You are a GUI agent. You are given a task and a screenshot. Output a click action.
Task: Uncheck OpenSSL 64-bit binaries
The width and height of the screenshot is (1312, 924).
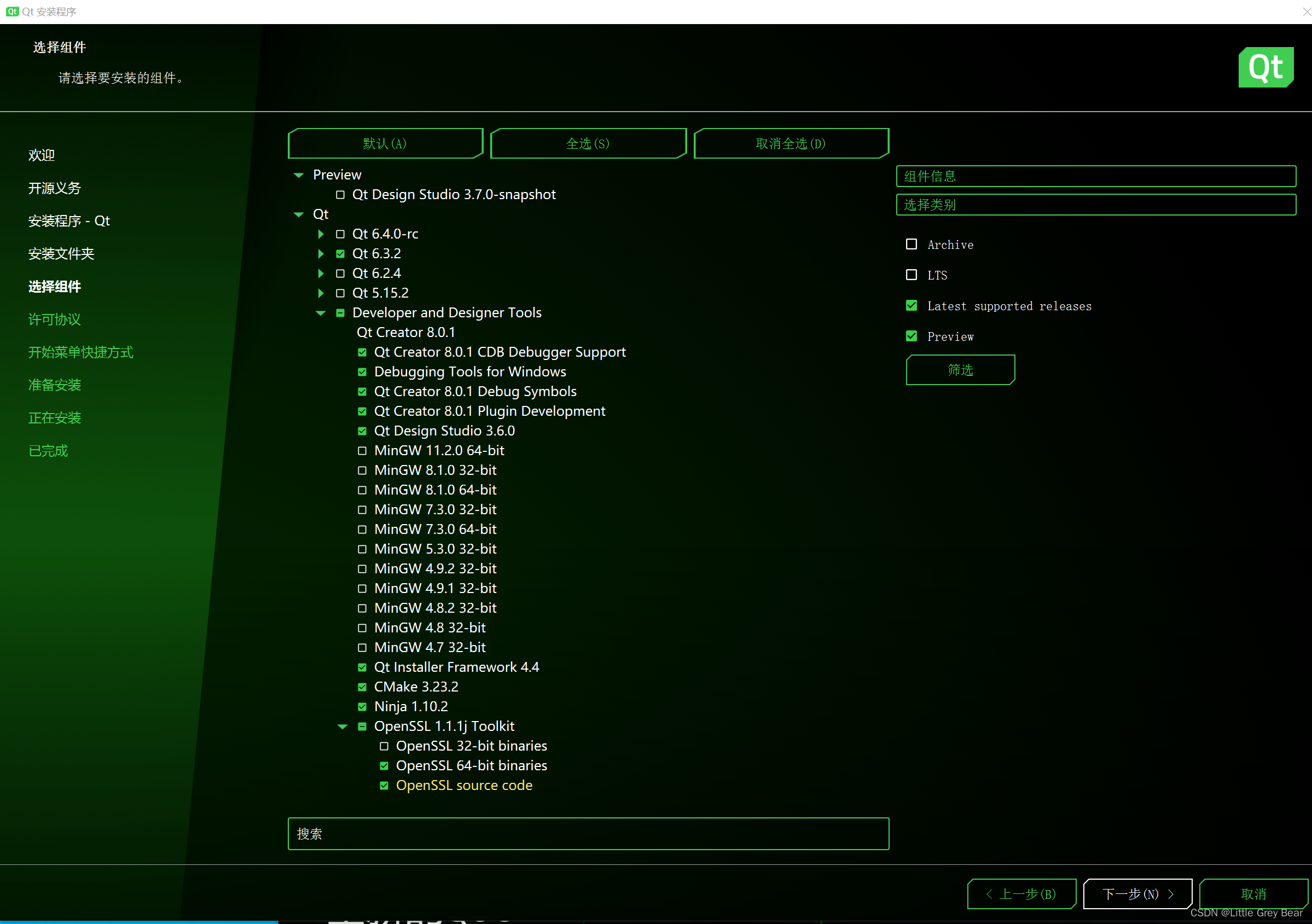point(384,766)
